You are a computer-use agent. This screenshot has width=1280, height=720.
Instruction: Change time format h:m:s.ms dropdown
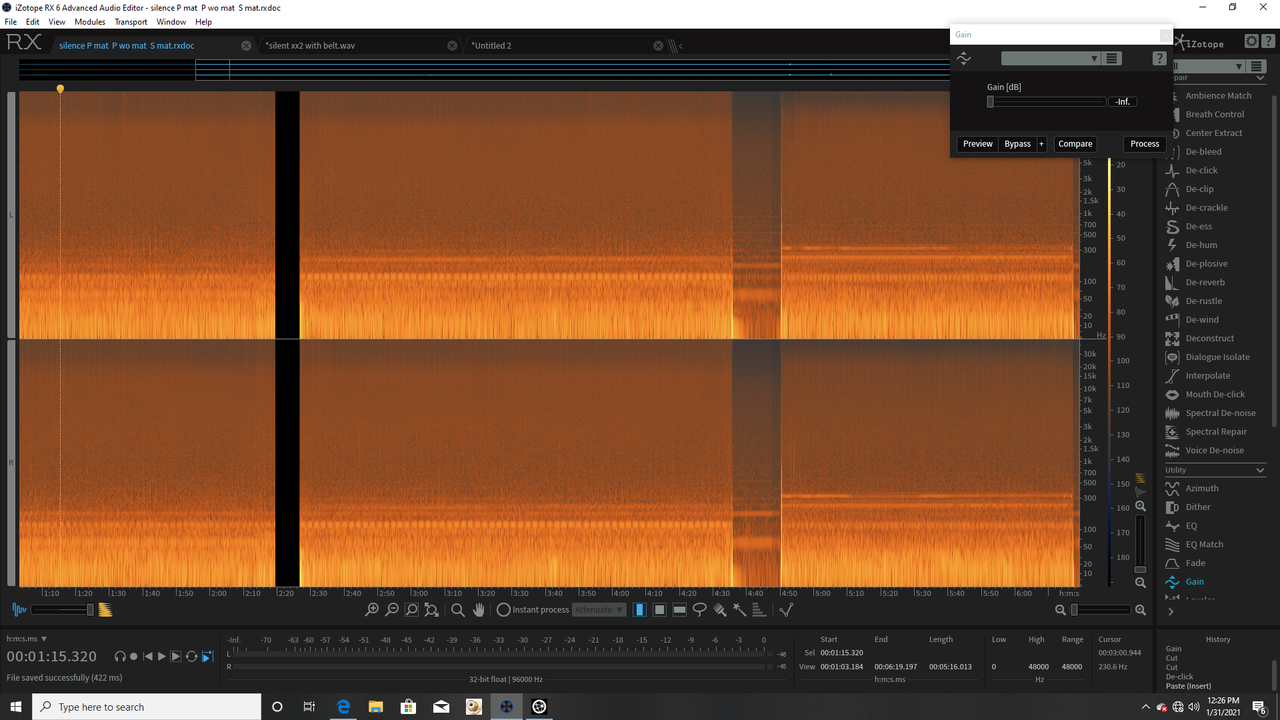[x=27, y=638]
